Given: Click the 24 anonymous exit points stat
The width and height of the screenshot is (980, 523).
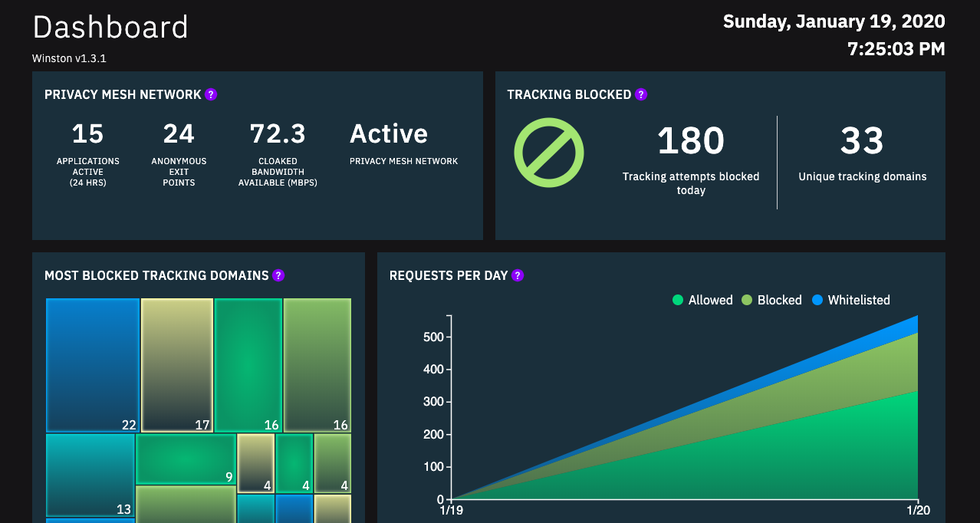Looking at the screenshot, I should point(178,134).
